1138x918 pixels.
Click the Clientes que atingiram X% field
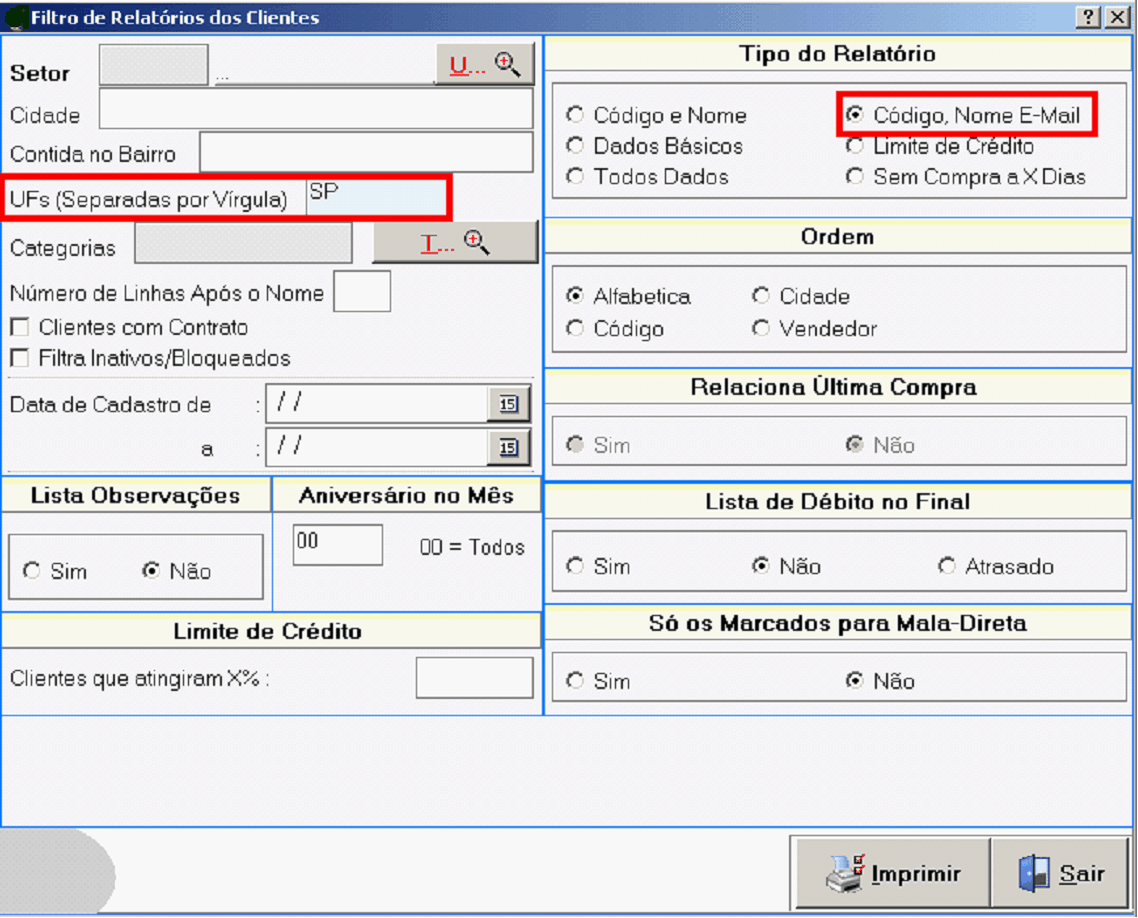coord(474,678)
